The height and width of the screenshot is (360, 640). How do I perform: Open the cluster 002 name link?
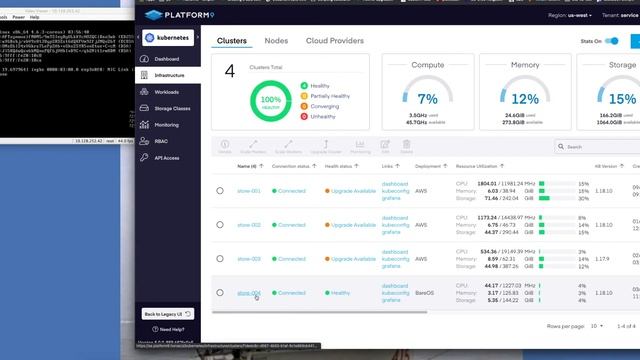[249, 225]
